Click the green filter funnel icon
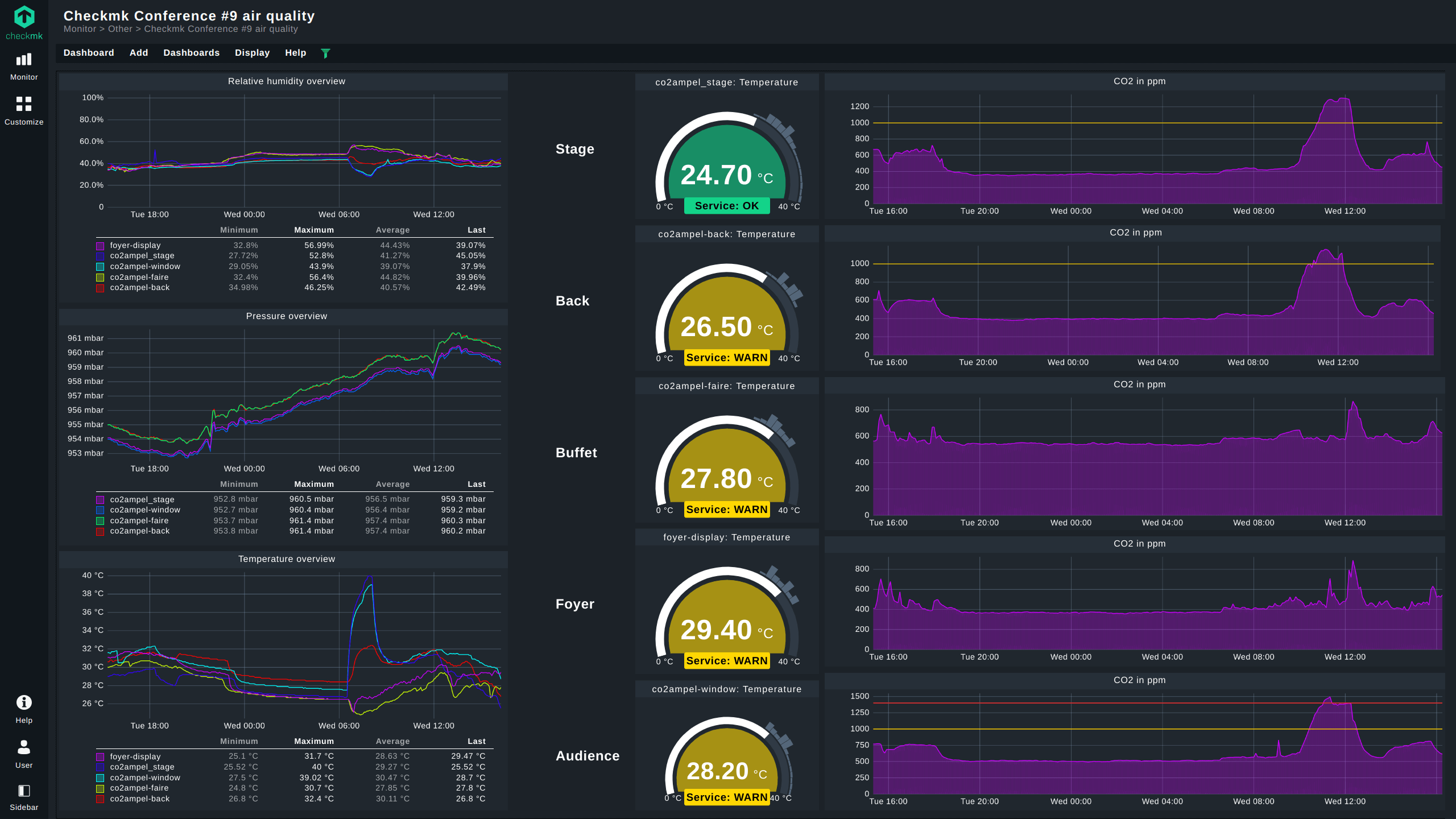Screen dimensions: 1456x819 coord(325,53)
